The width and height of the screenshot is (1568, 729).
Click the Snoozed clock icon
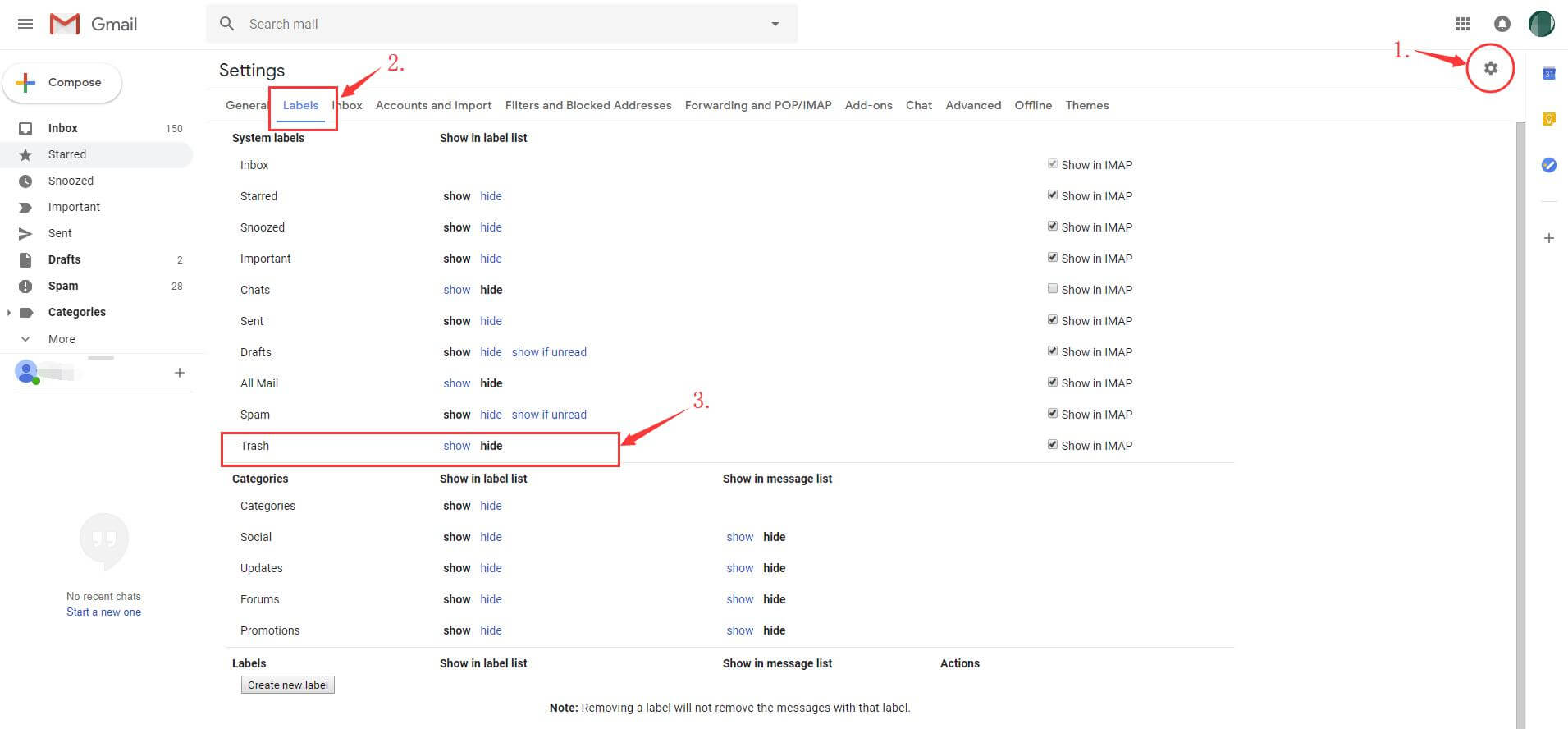point(25,181)
